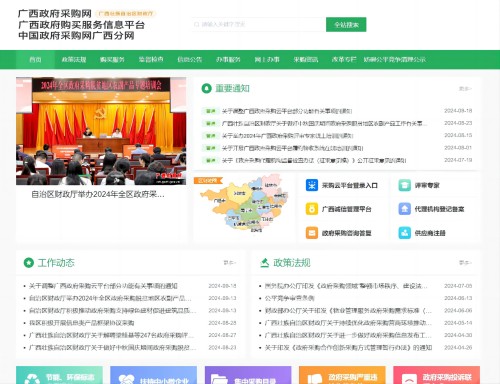500x384 pixels.
Task: Open the 信息公告 navigation menu item
Action: 189,60
